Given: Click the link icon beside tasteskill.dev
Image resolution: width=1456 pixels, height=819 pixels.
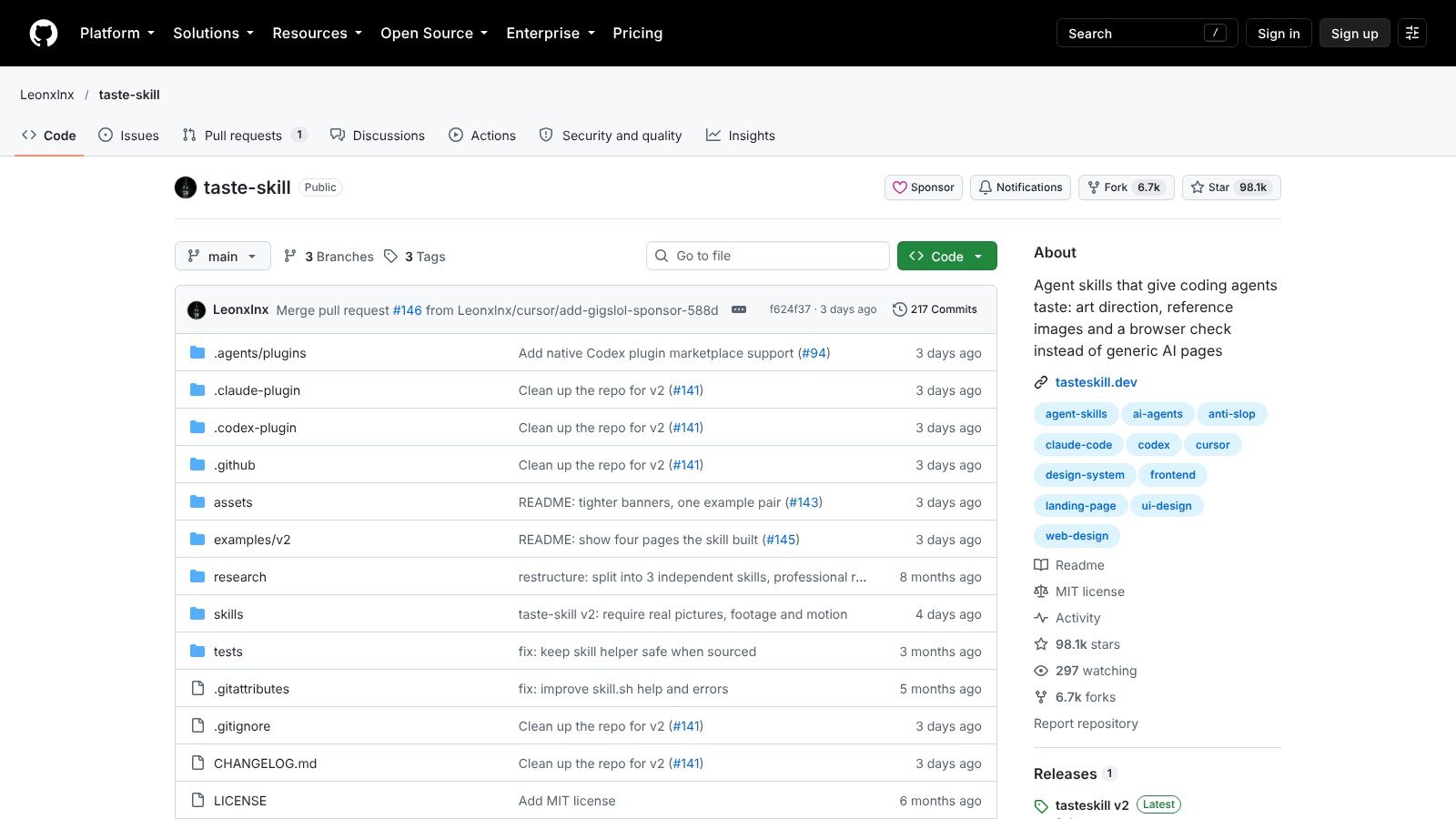Looking at the screenshot, I should (x=1041, y=382).
